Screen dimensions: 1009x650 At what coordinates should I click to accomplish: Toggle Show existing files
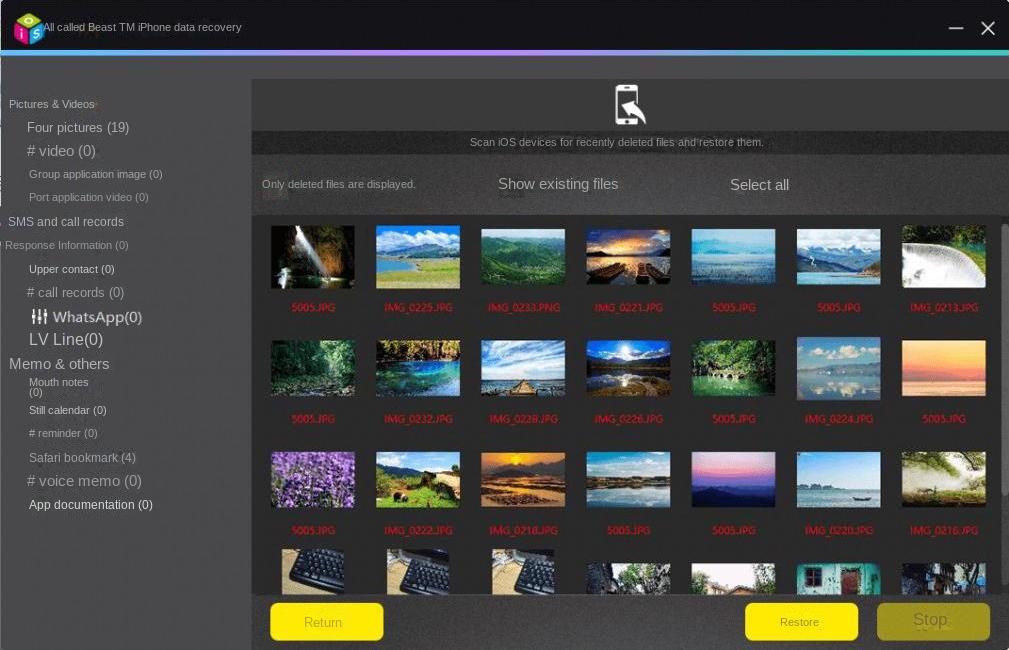pyautogui.click(x=558, y=184)
